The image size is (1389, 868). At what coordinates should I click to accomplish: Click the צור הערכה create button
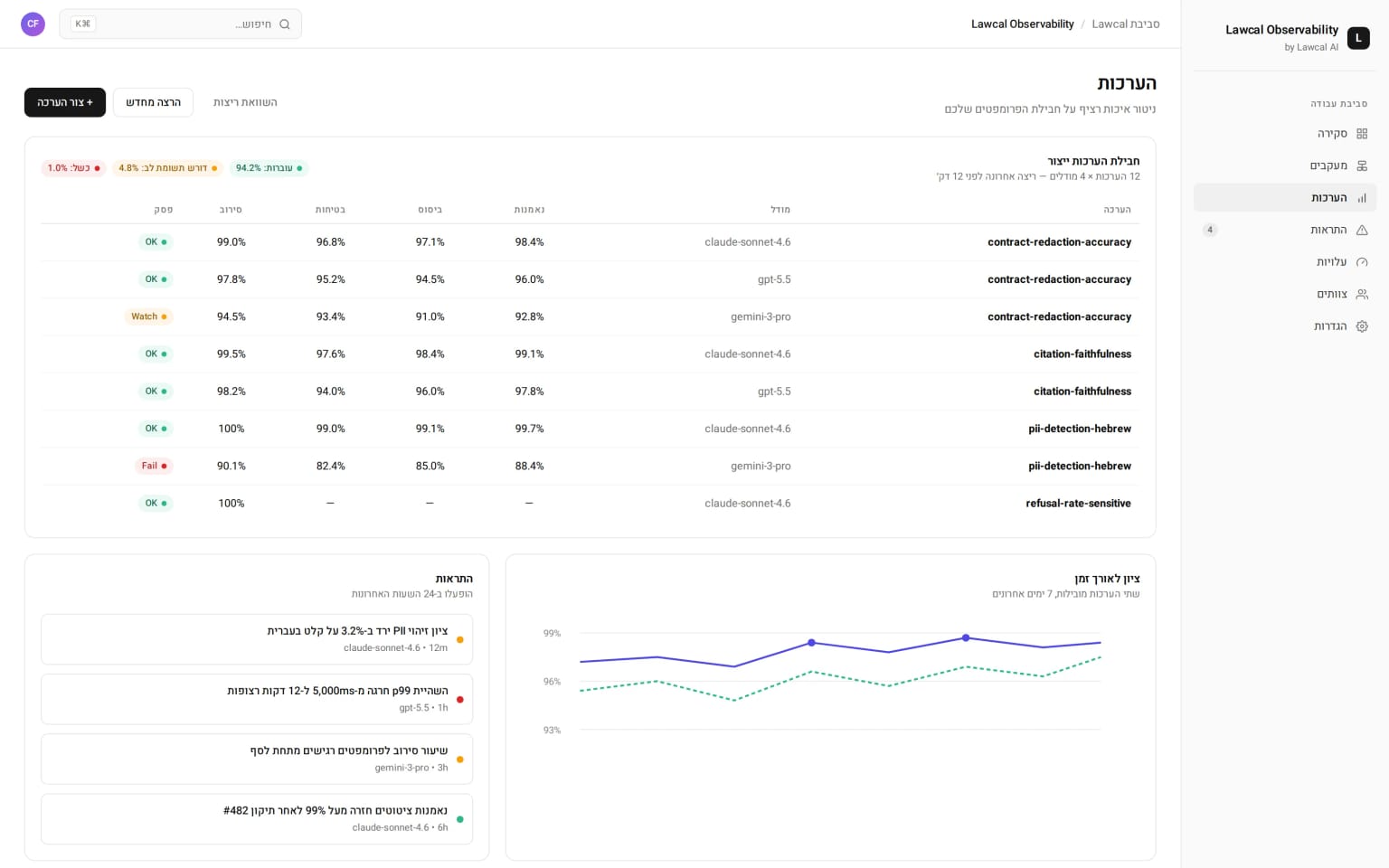(x=65, y=102)
